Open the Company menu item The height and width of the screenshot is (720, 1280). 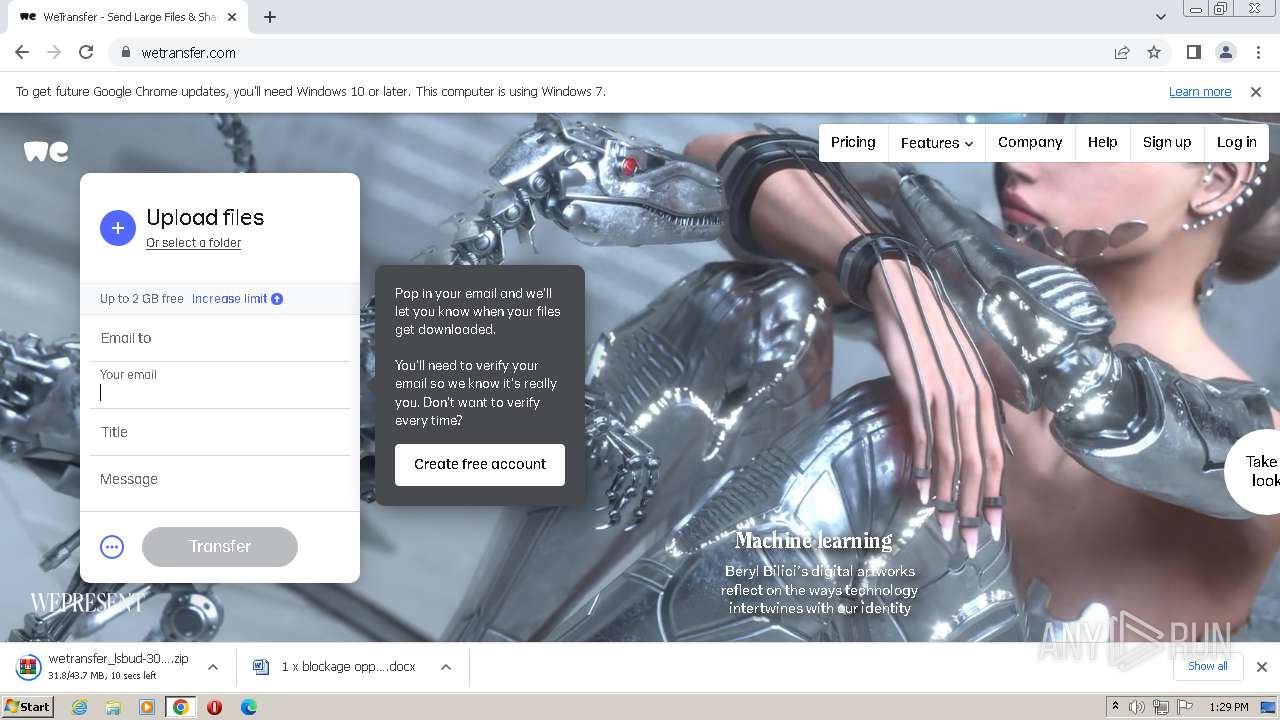(x=1030, y=142)
